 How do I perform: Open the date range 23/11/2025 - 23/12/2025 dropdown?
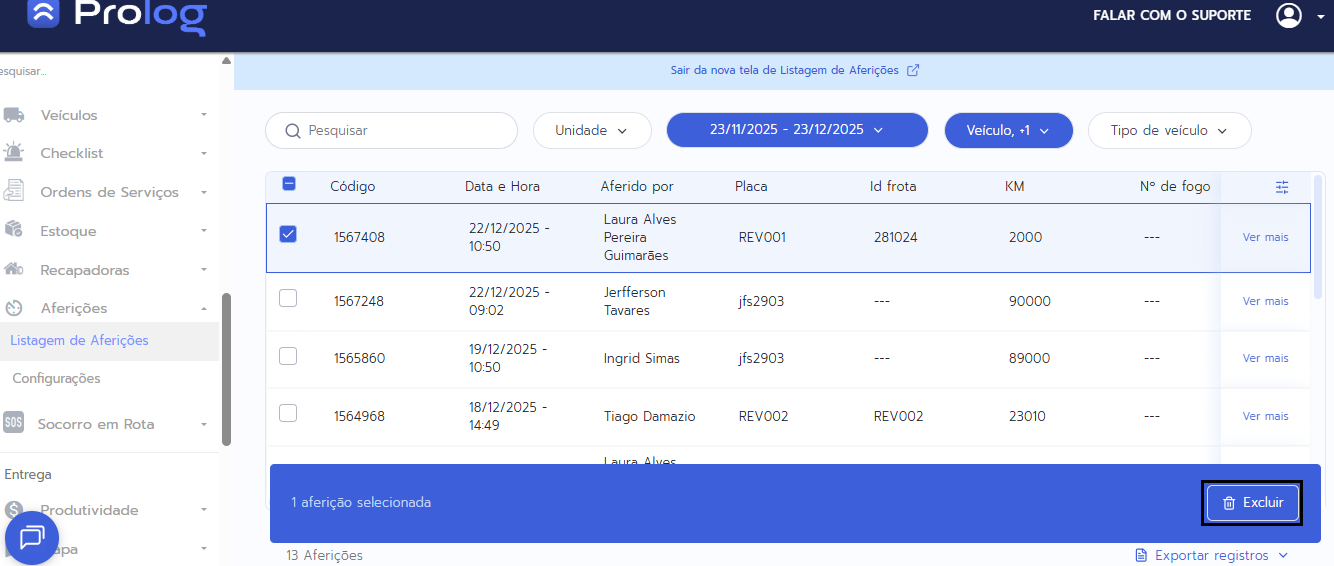[796, 130]
